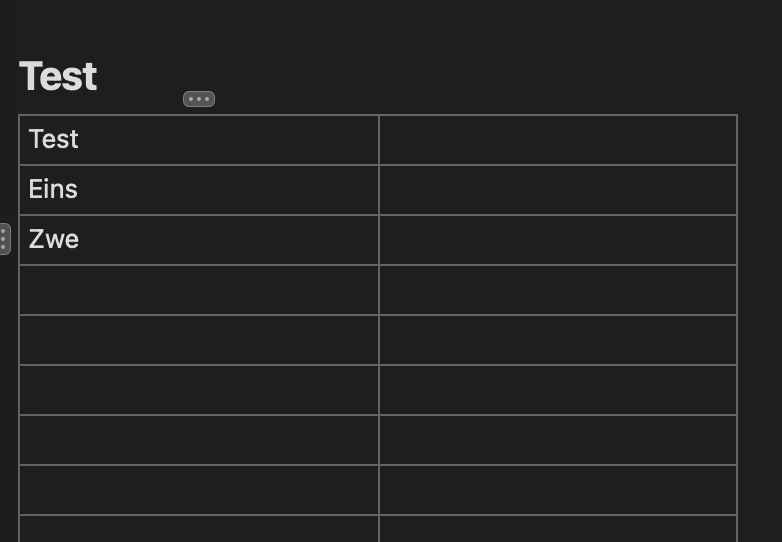Select the cell containing "Eins"

tap(198, 190)
